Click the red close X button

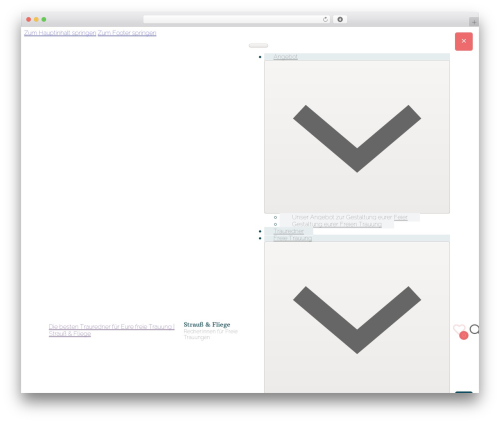pyautogui.click(x=464, y=41)
